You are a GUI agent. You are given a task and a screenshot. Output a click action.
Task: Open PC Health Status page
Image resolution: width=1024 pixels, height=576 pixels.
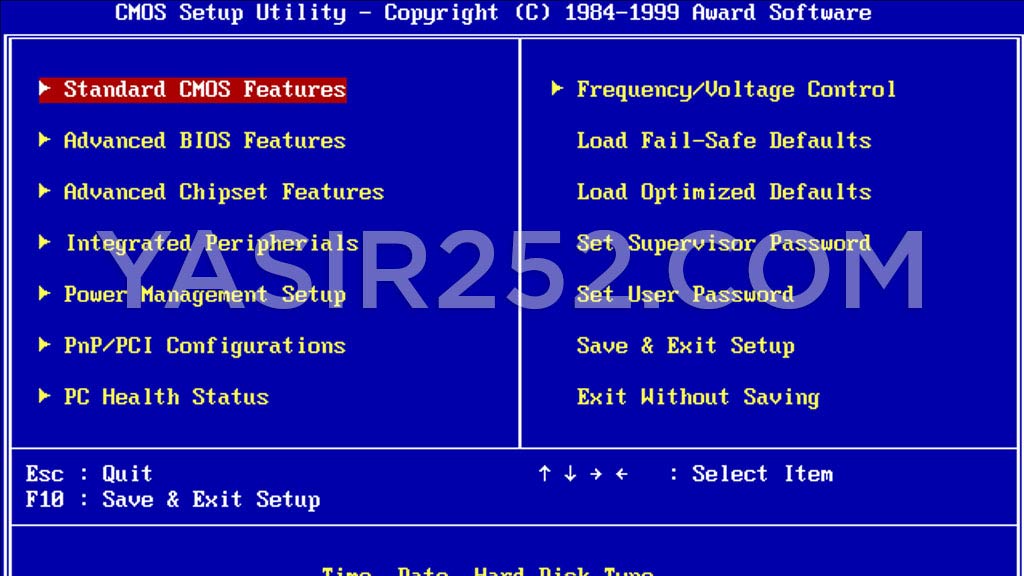coord(166,396)
